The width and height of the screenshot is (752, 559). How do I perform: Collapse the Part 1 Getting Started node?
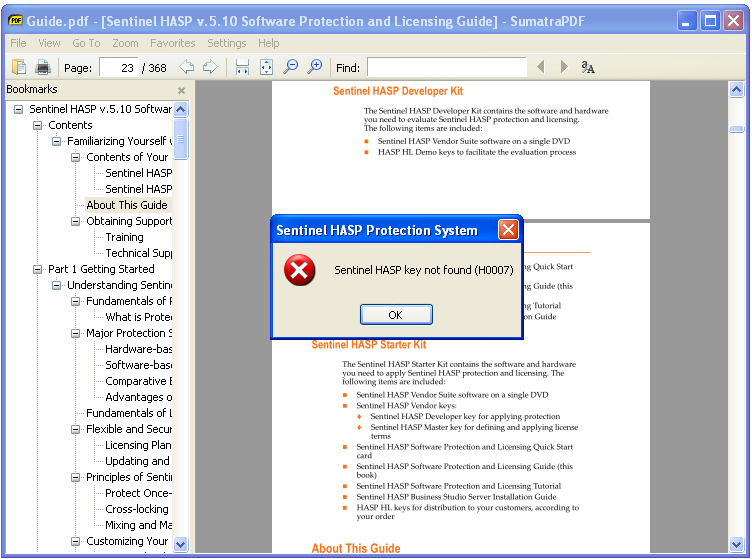point(37,269)
